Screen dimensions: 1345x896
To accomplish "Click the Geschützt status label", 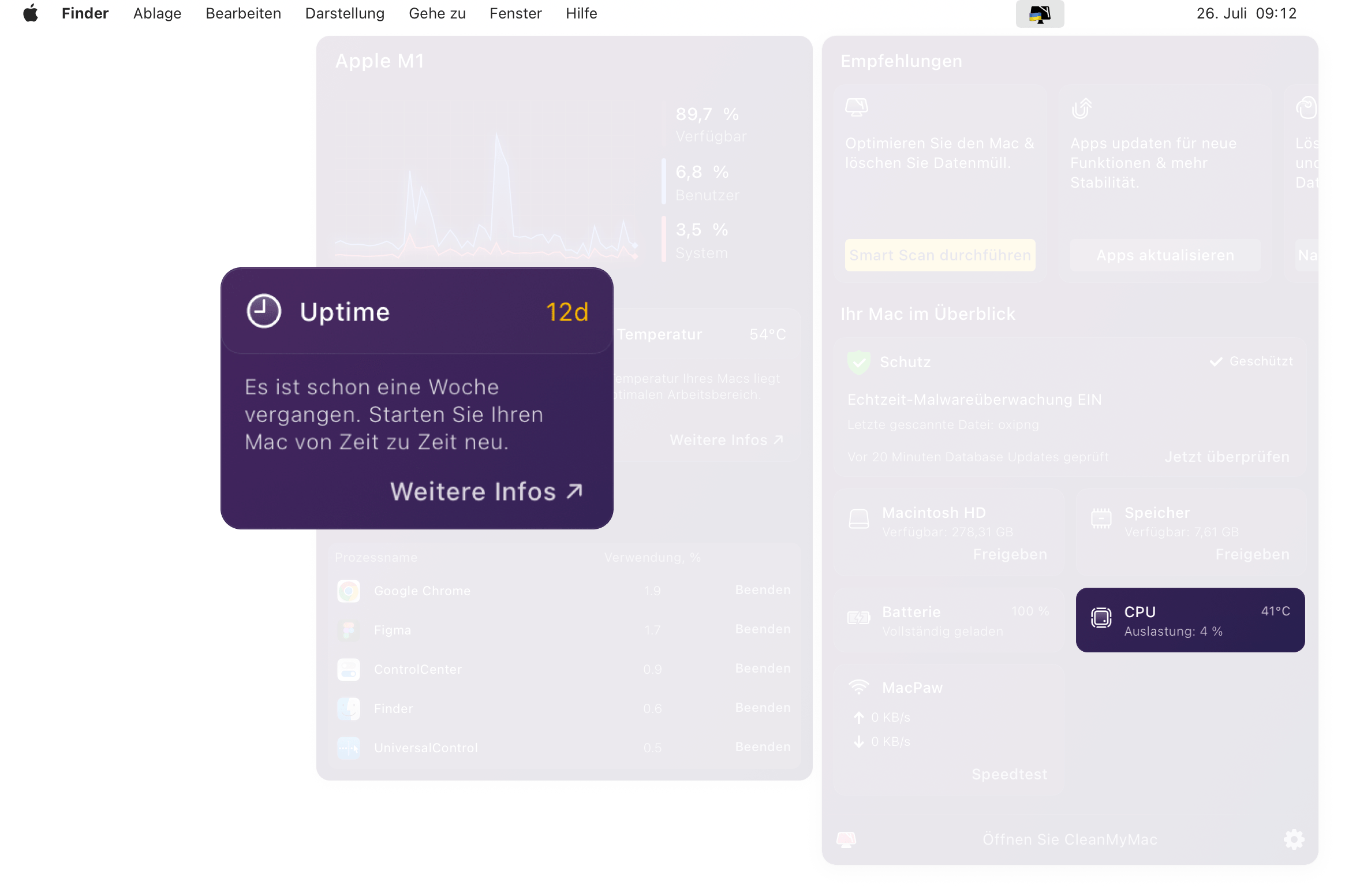I will [1251, 361].
